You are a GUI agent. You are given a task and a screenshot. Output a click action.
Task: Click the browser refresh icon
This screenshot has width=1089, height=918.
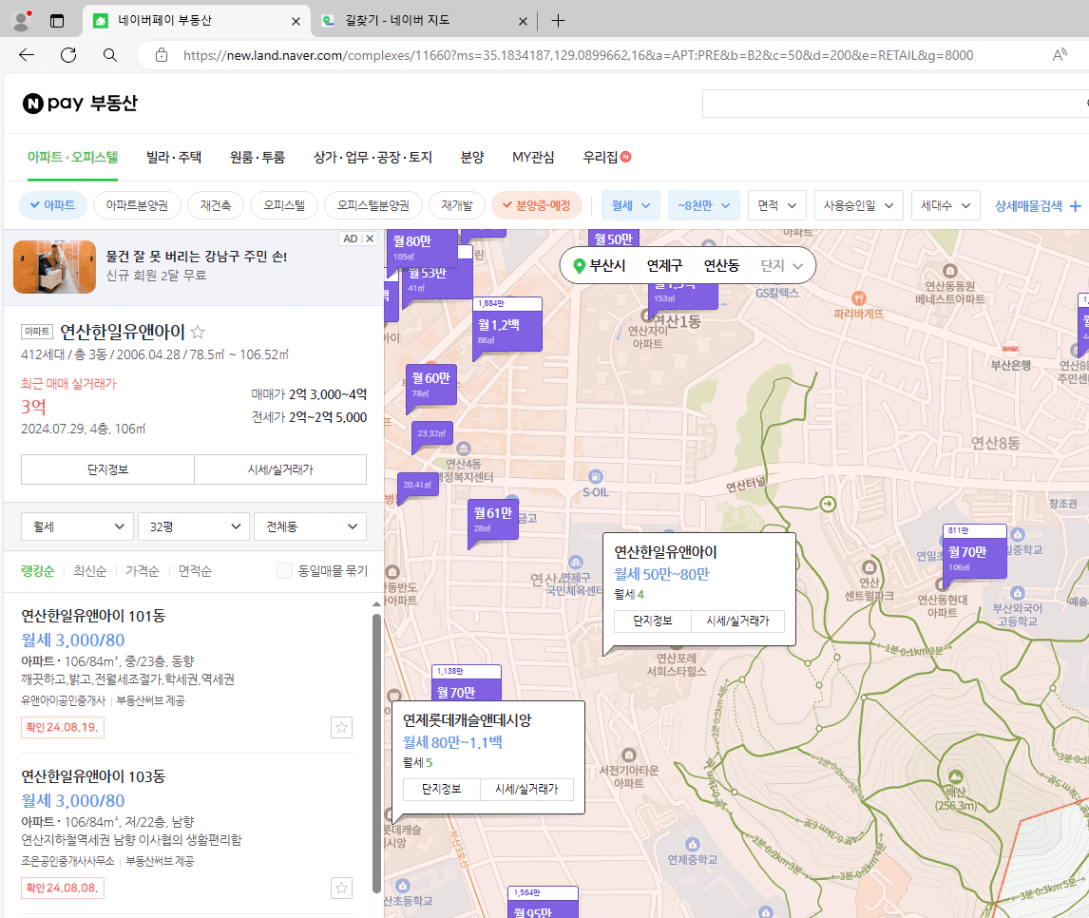click(68, 55)
